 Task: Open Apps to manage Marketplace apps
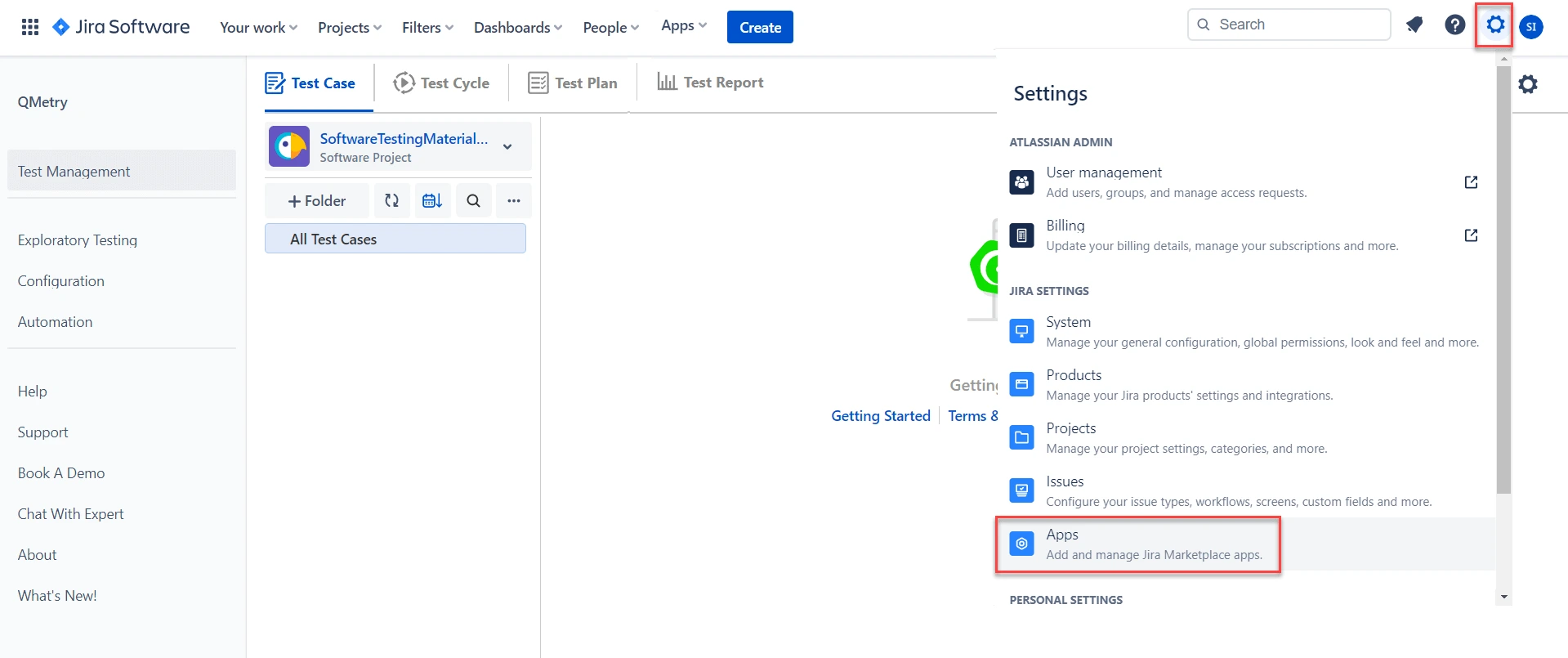1245,544
